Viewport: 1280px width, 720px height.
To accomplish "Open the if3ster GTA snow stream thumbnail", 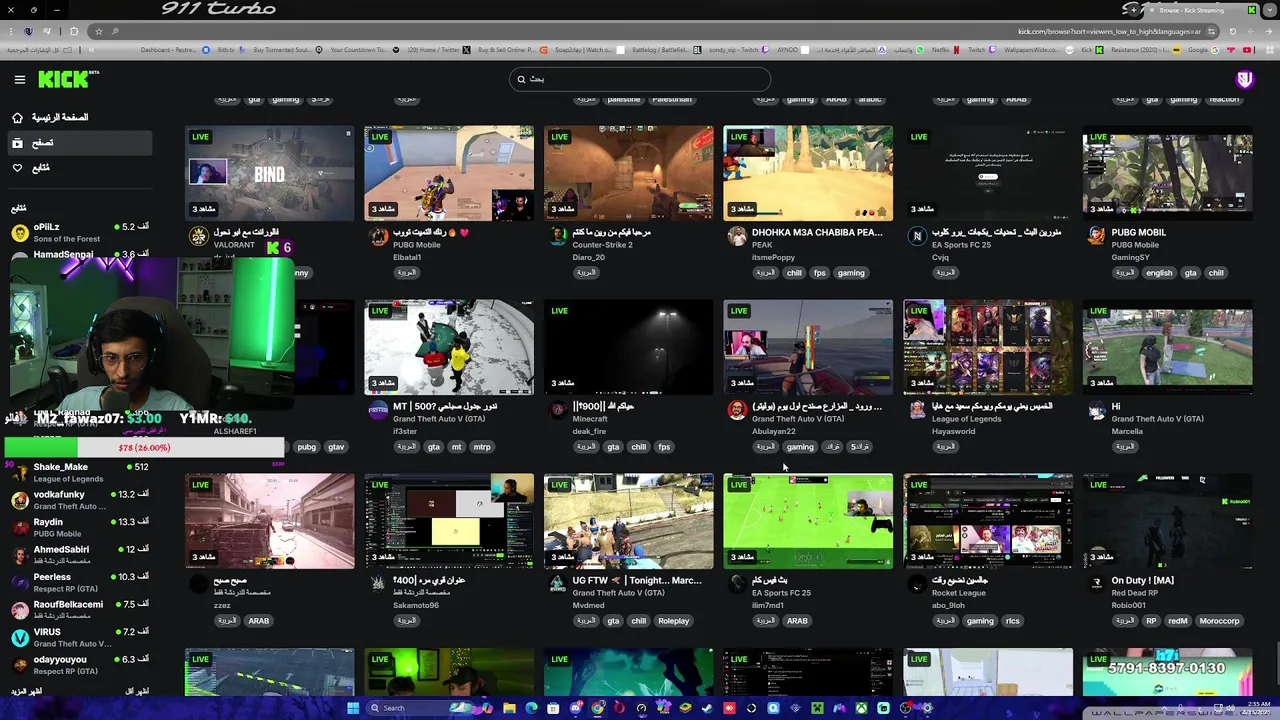I will point(449,347).
